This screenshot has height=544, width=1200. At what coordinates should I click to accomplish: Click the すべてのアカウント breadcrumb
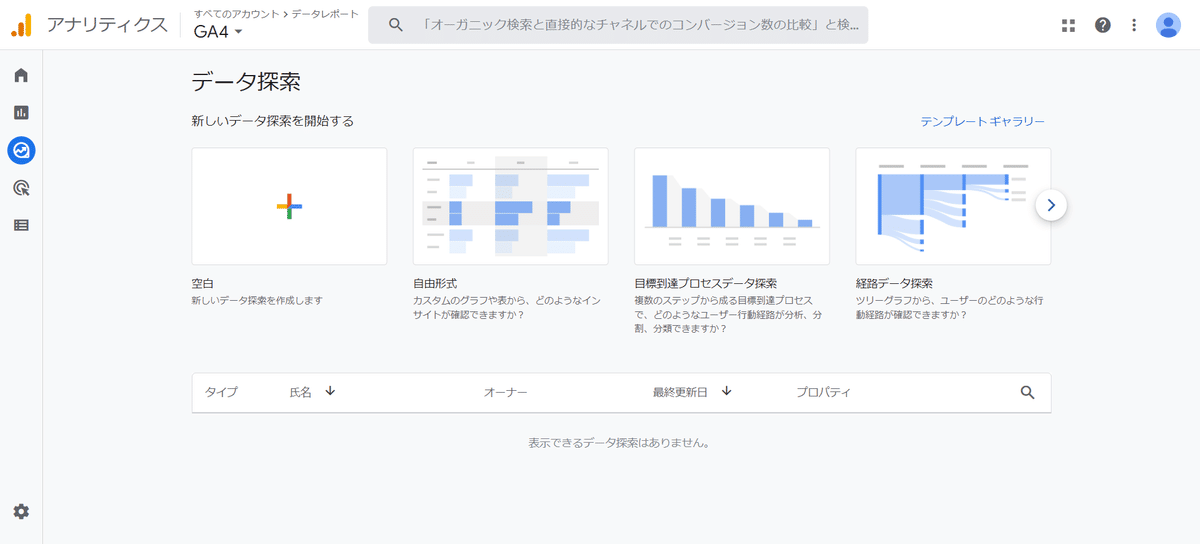pyautogui.click(x=237, y=14)
